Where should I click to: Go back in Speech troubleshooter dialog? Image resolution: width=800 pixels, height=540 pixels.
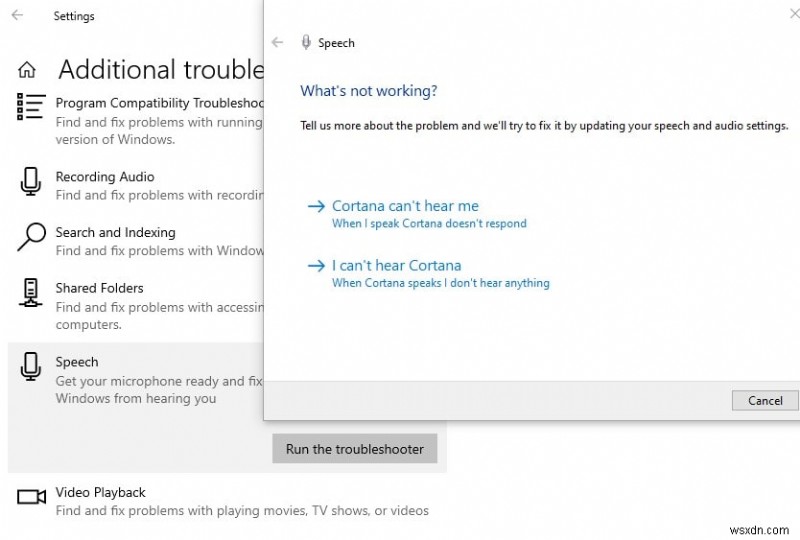[x=277, y=42]
